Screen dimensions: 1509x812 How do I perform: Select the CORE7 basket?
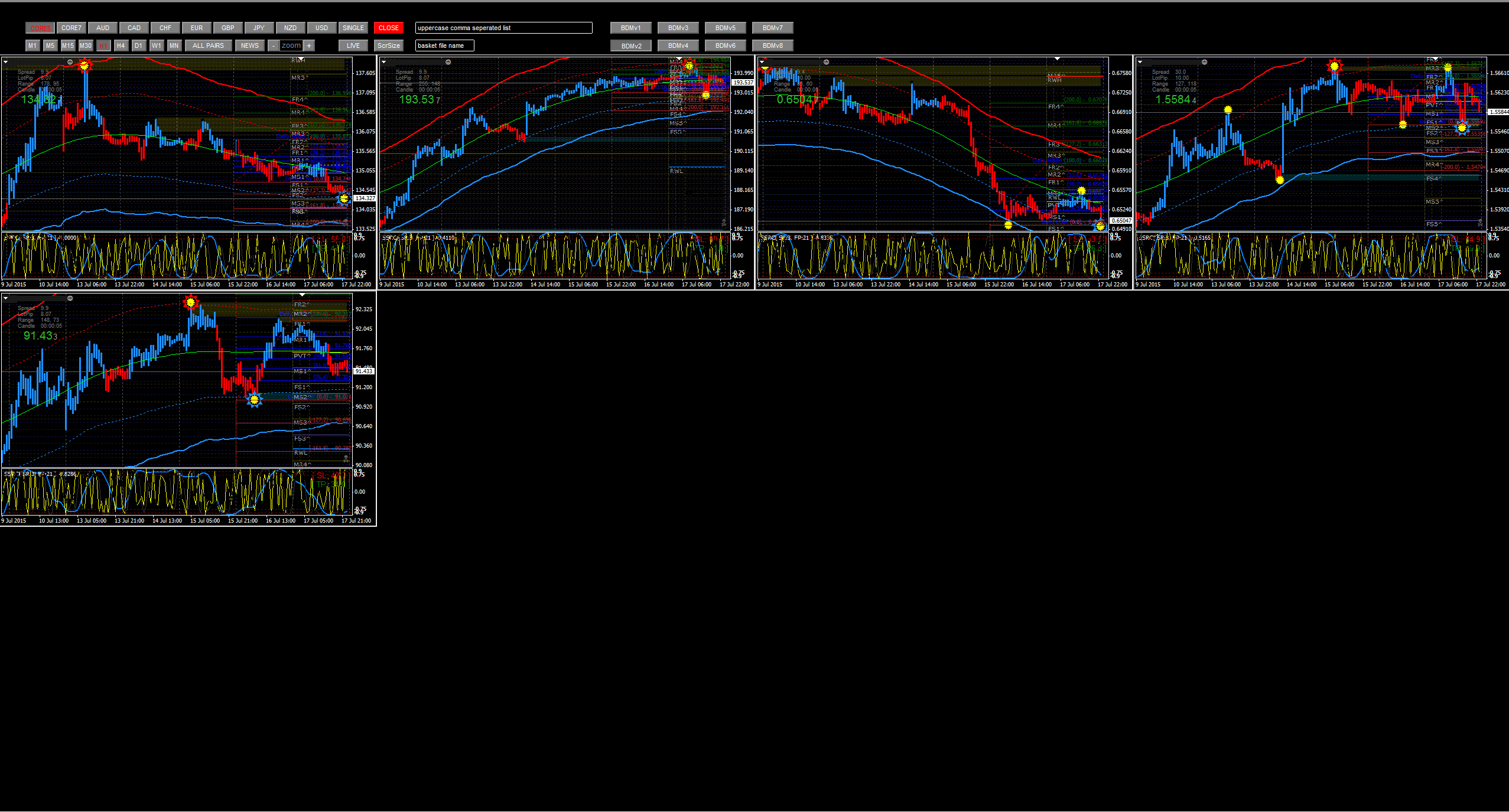click(71, 28)
